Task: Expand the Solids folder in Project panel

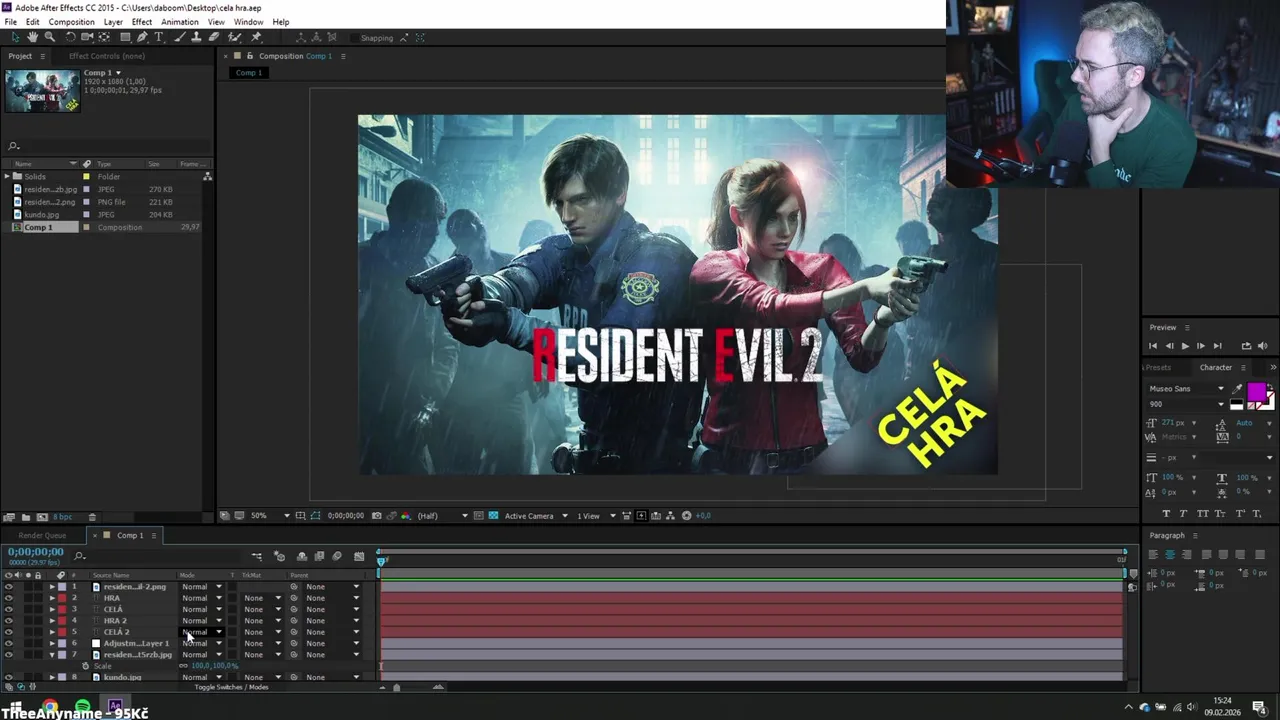Action: pyautogui.click(x=7, y=176)
